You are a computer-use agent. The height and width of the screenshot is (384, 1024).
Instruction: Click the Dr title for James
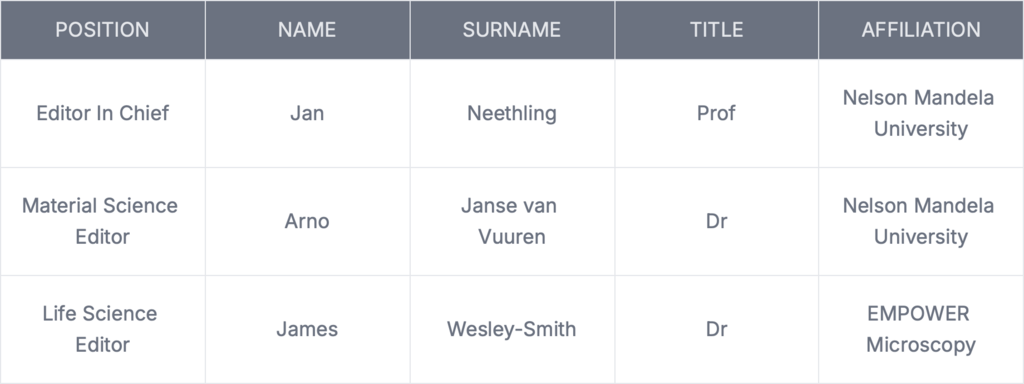pyautogui.click(x=716, y=328)
